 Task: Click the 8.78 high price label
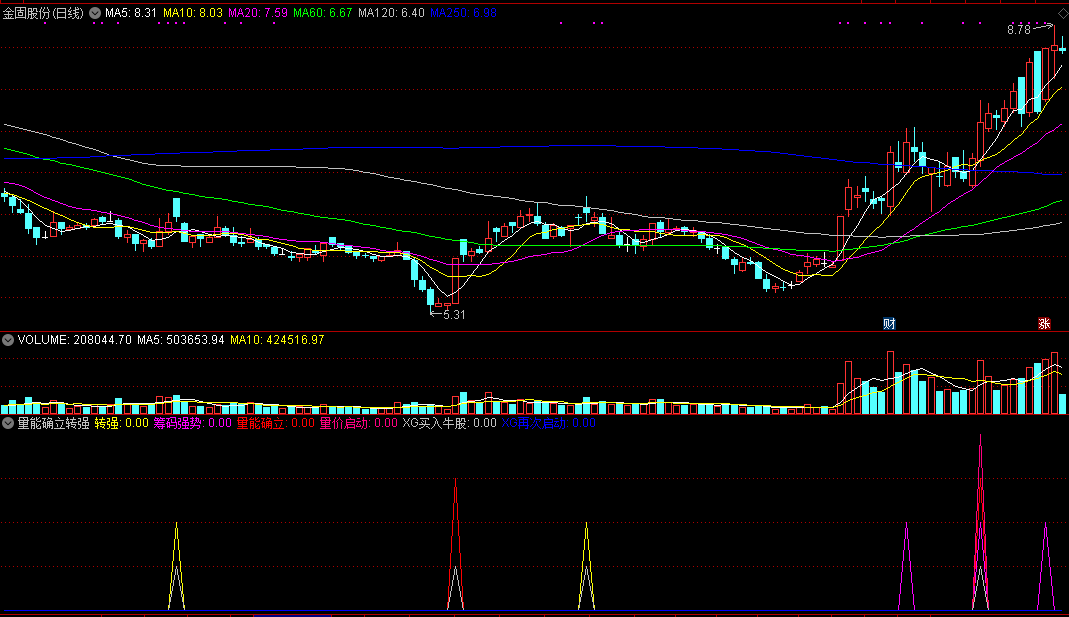[x=1019, y=29]
